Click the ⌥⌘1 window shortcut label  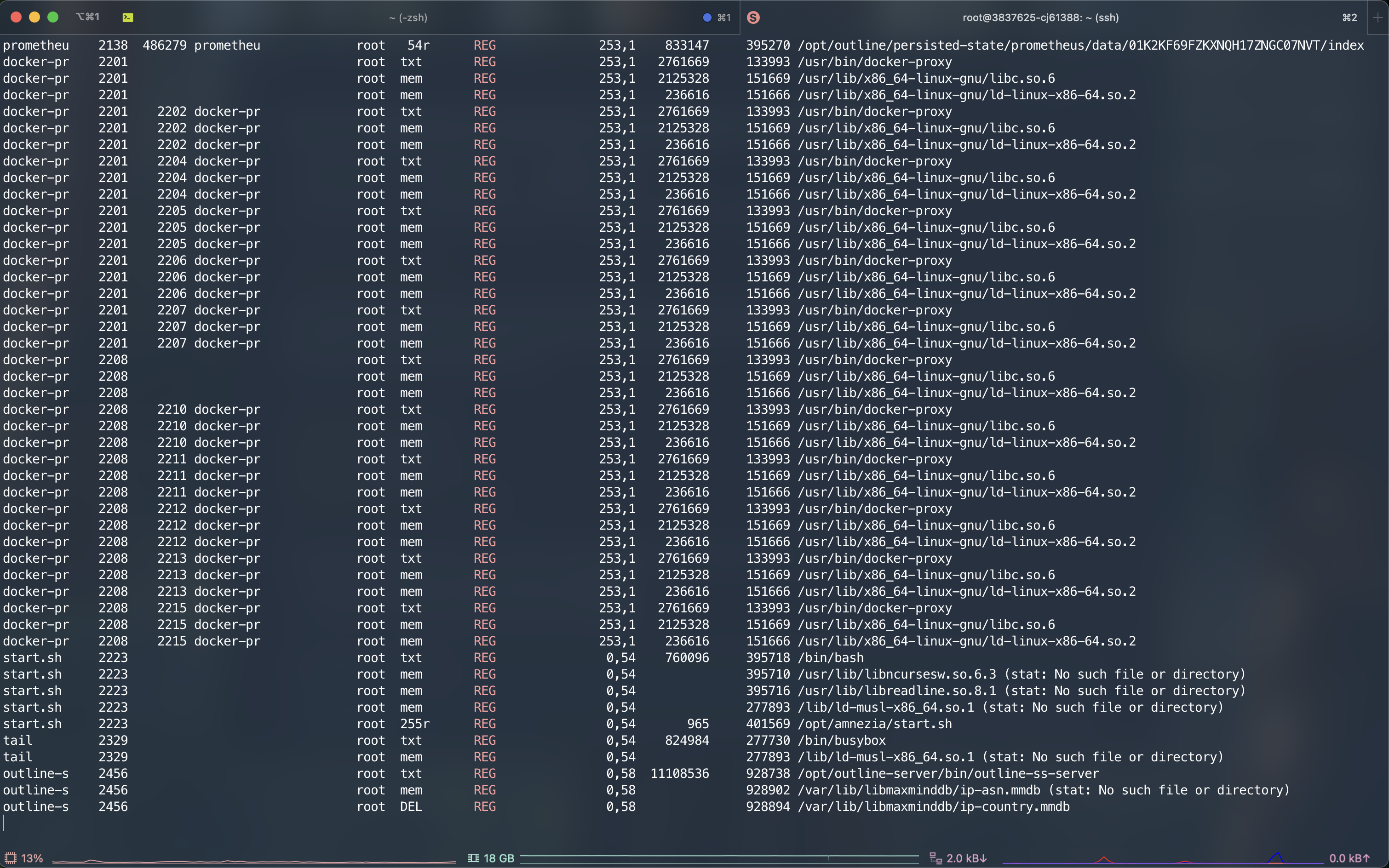click(87, 17)
